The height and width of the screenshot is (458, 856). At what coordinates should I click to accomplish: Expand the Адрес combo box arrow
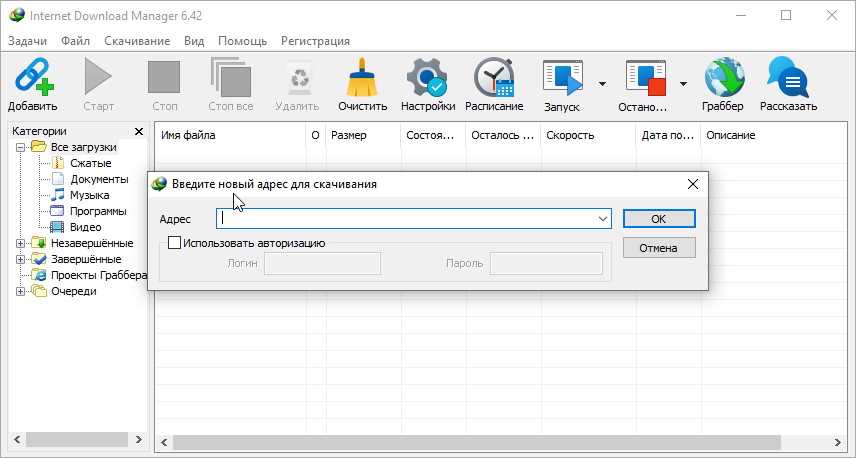pyautogui.click(x=603, y=219)
